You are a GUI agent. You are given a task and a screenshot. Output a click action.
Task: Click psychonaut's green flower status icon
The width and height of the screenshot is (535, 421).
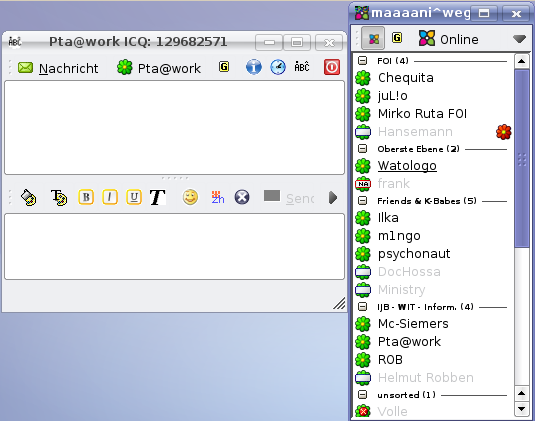tap(363, 254)
